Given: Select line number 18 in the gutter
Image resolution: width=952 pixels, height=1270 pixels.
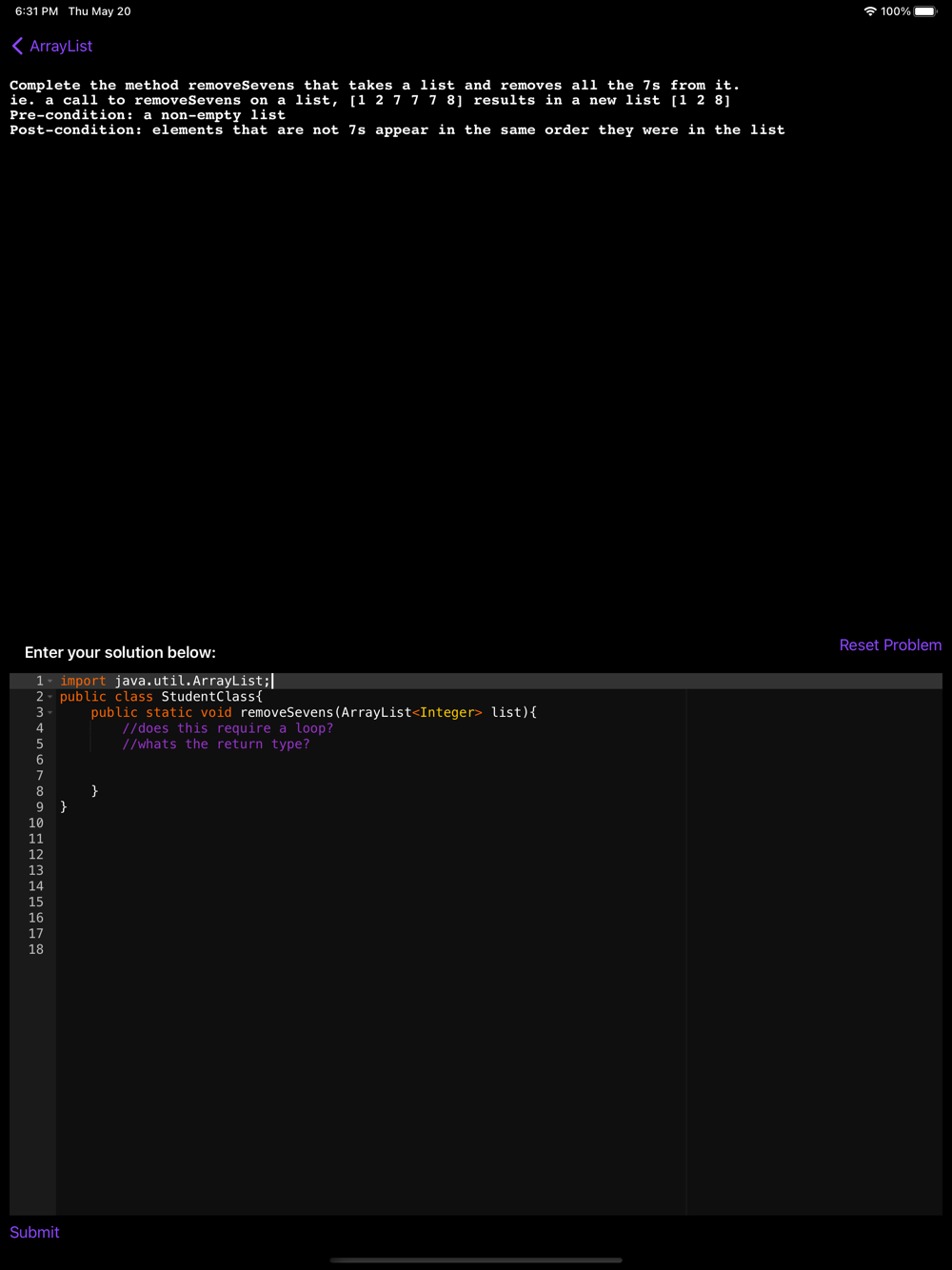Looking at the screenshot, I should click(35, 950).
